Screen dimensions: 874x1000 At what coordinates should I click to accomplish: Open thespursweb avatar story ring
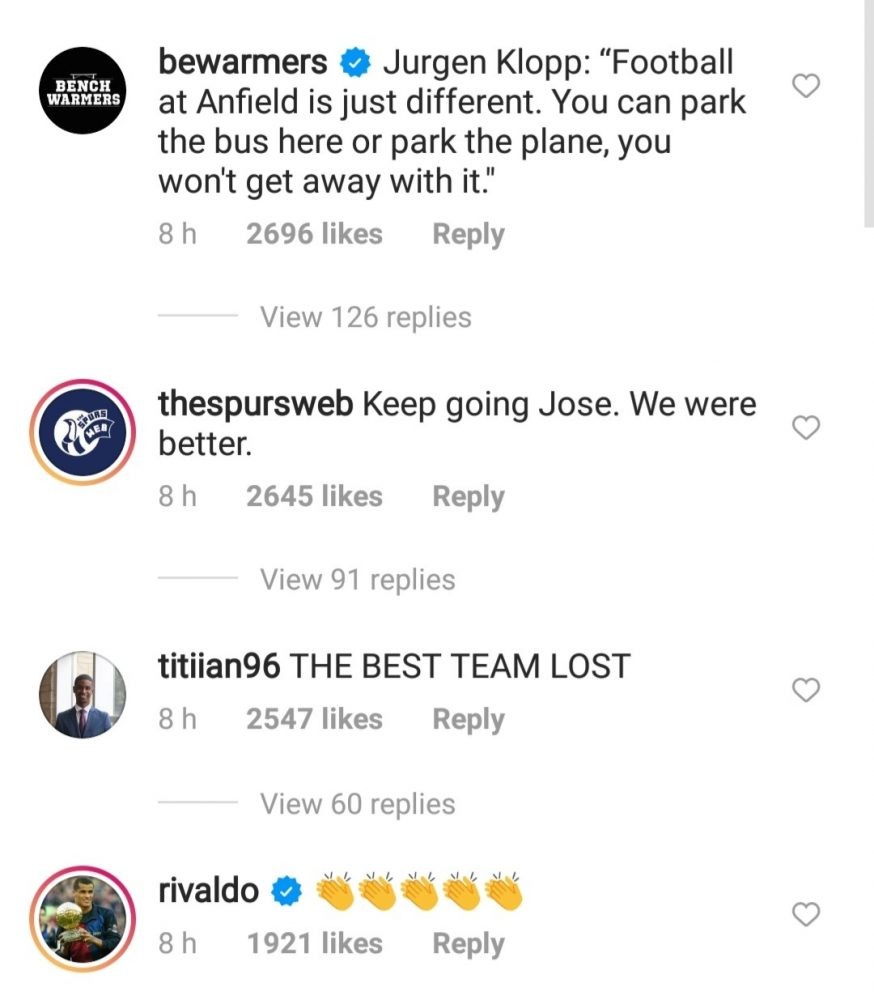pos(83,432)
